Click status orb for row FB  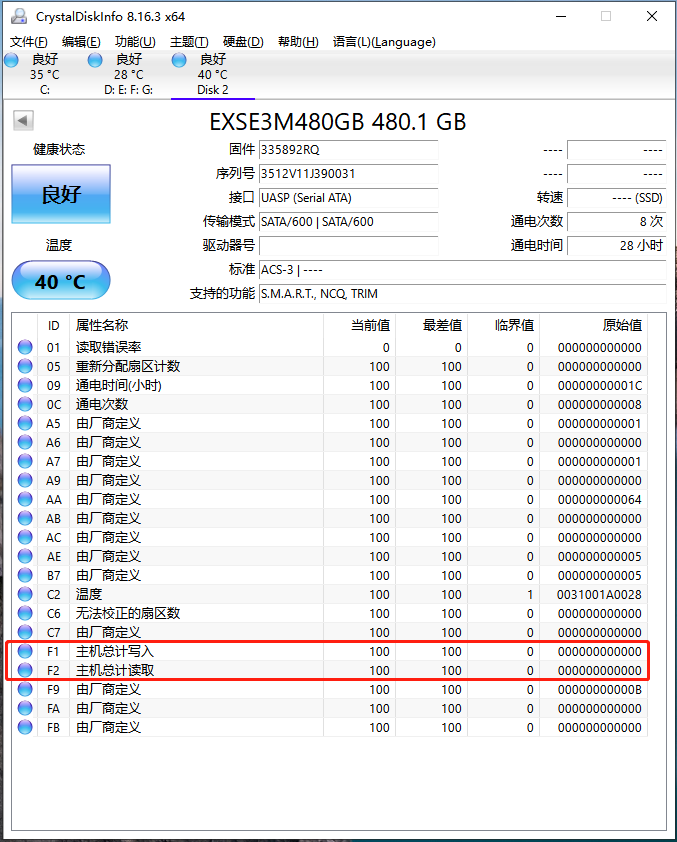pos(25,727)
